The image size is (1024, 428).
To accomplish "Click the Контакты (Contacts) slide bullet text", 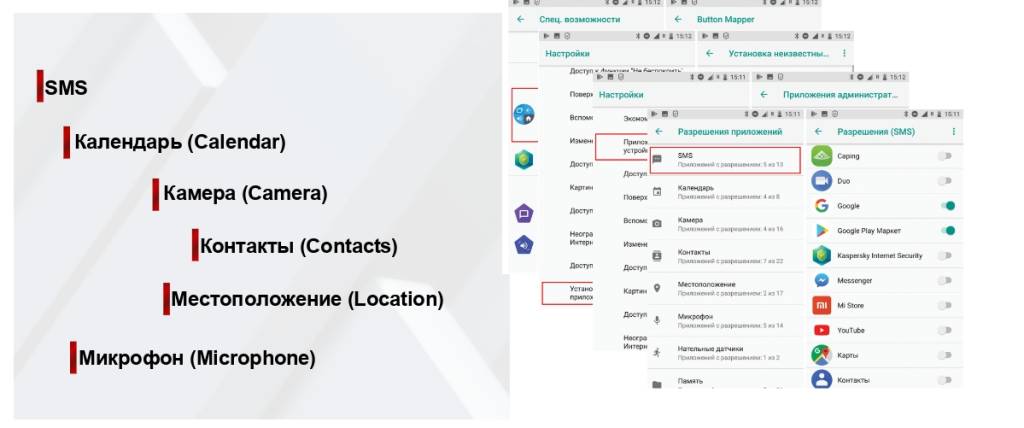I will pyautogui.click(x=298, y=246).
